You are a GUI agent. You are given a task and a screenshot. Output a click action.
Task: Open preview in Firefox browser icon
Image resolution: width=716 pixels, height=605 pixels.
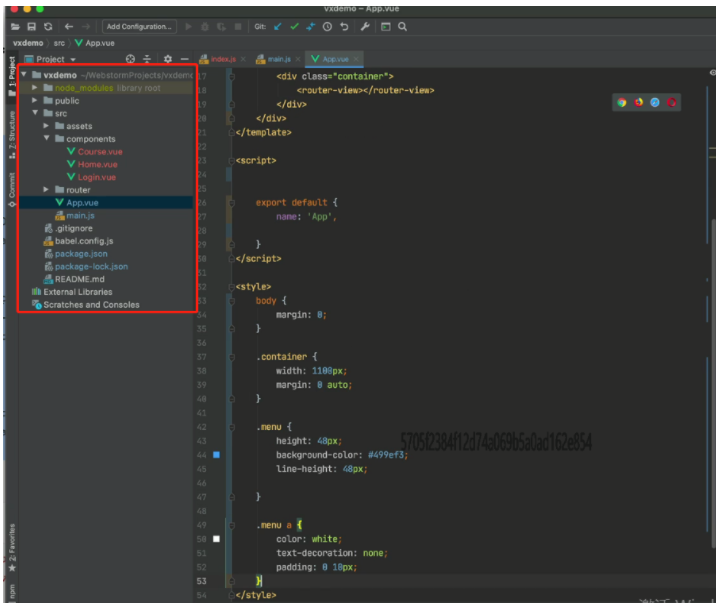[638, 102]
